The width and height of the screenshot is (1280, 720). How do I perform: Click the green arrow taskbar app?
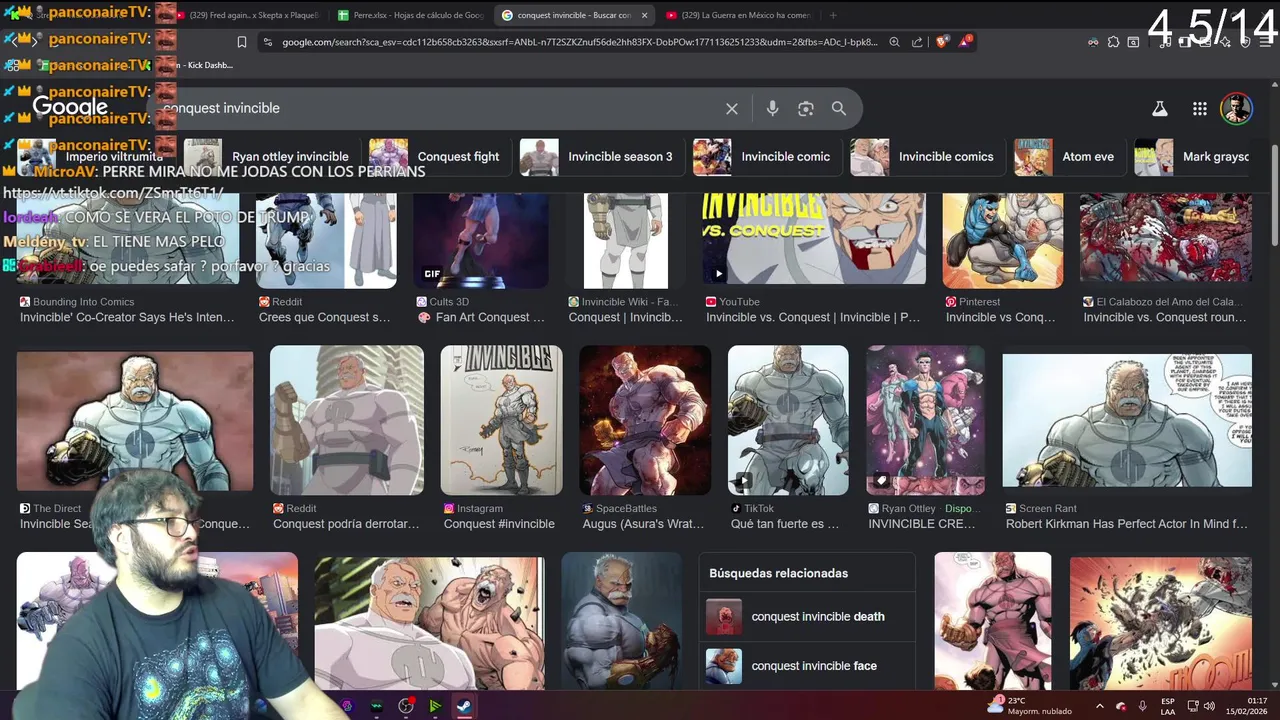point(435,706)
